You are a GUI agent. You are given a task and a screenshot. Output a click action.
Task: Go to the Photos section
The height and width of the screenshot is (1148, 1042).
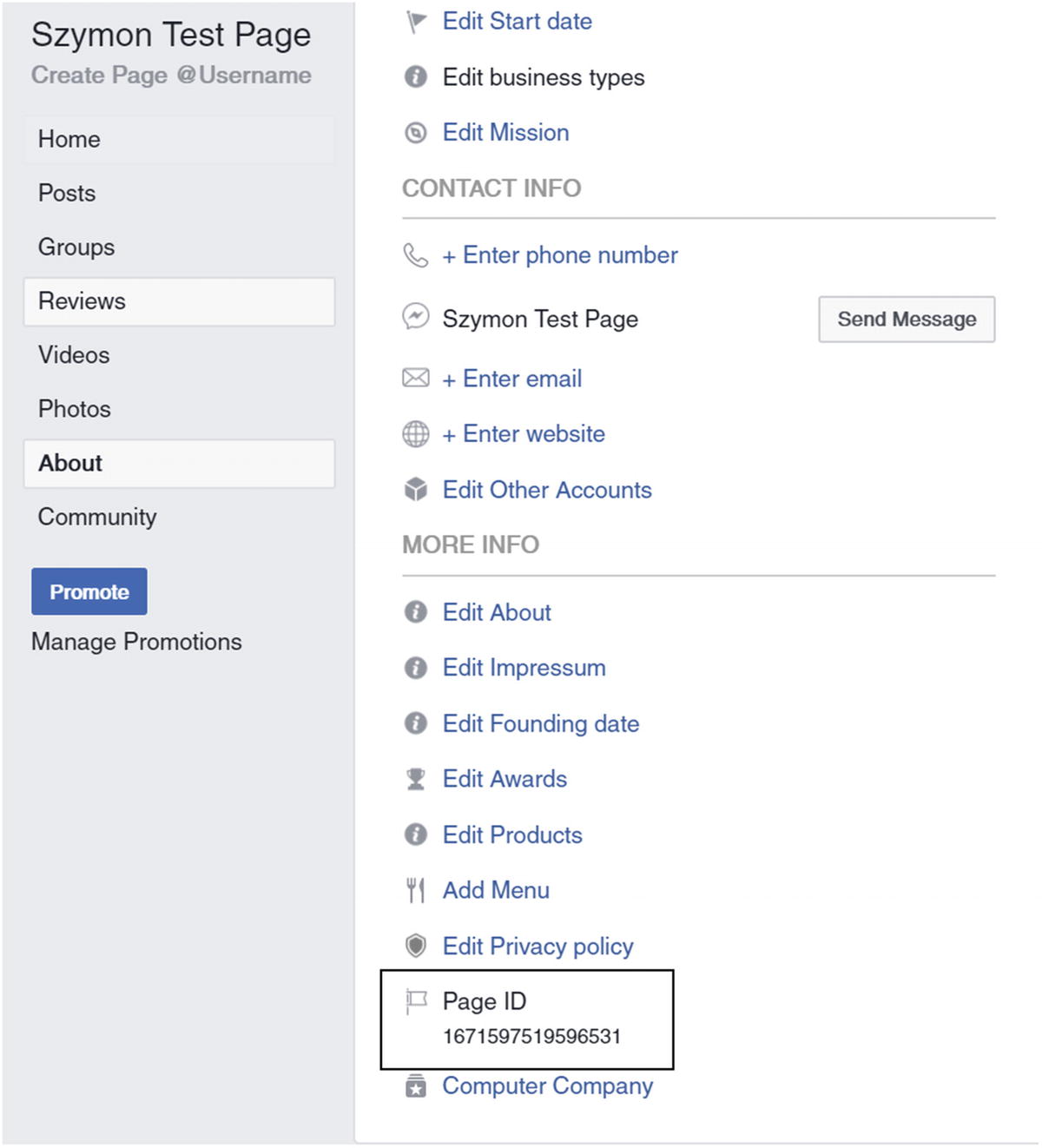click(75, 409)
